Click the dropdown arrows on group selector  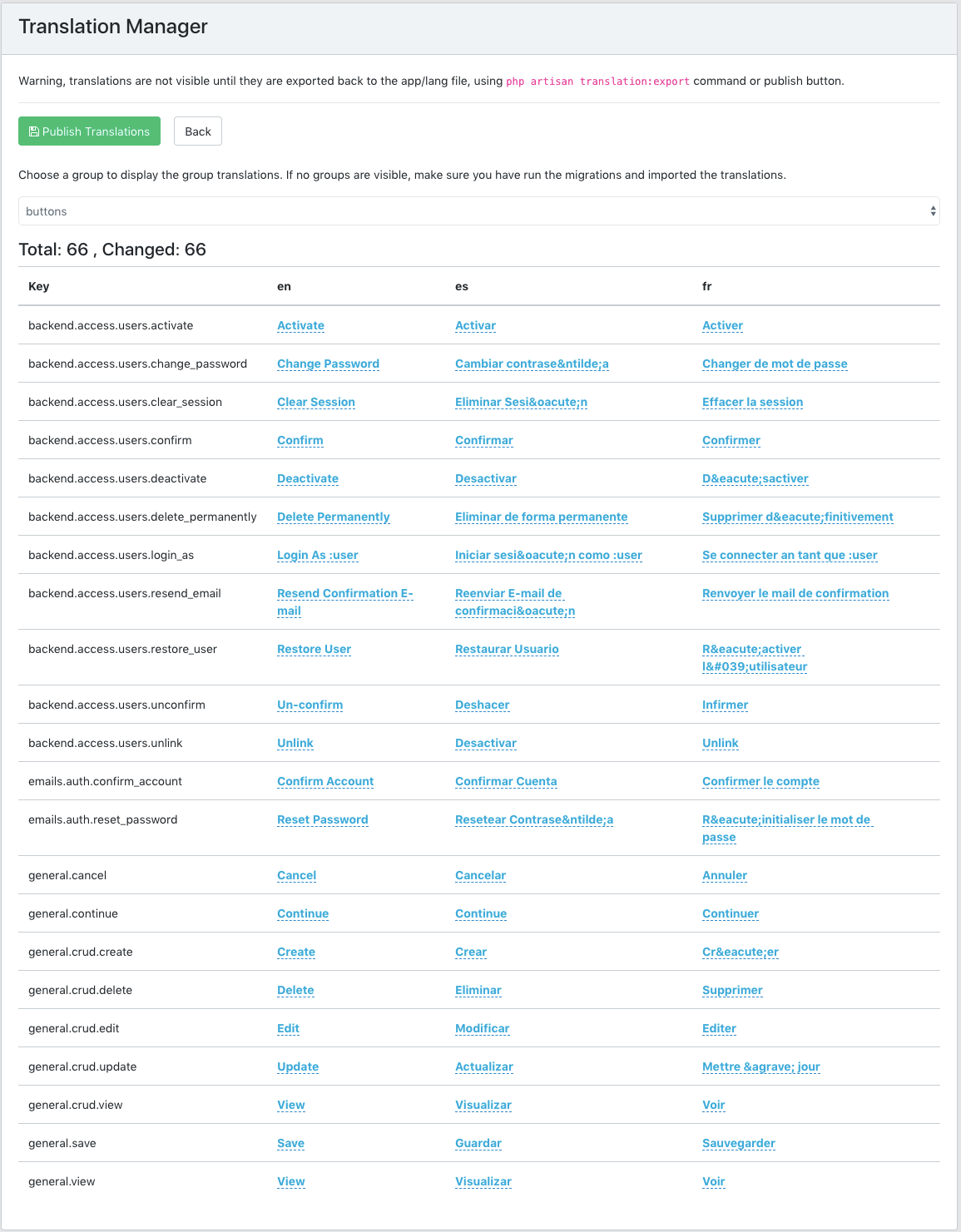(933, 211)
